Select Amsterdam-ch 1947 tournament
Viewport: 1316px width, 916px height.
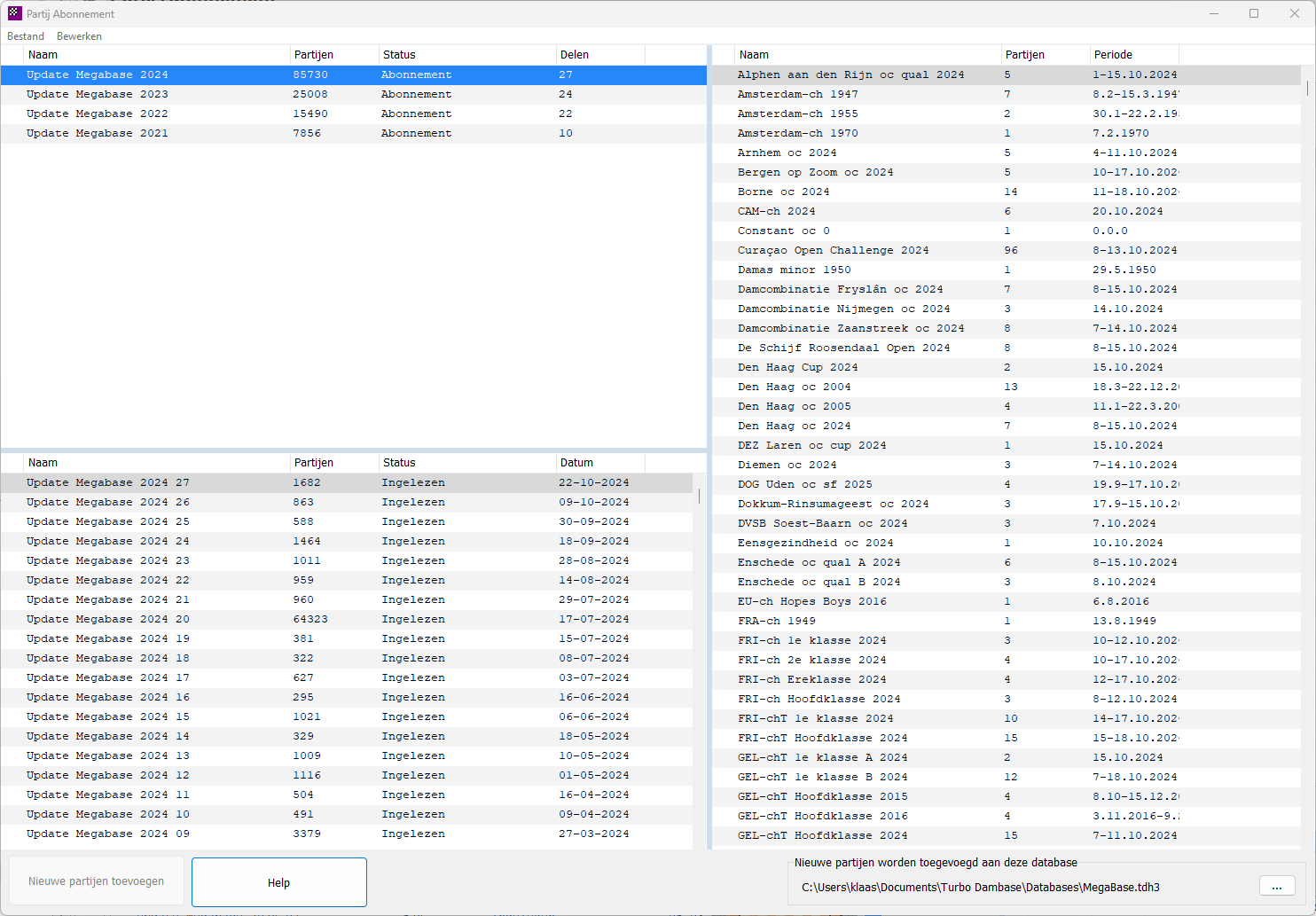1007,95
